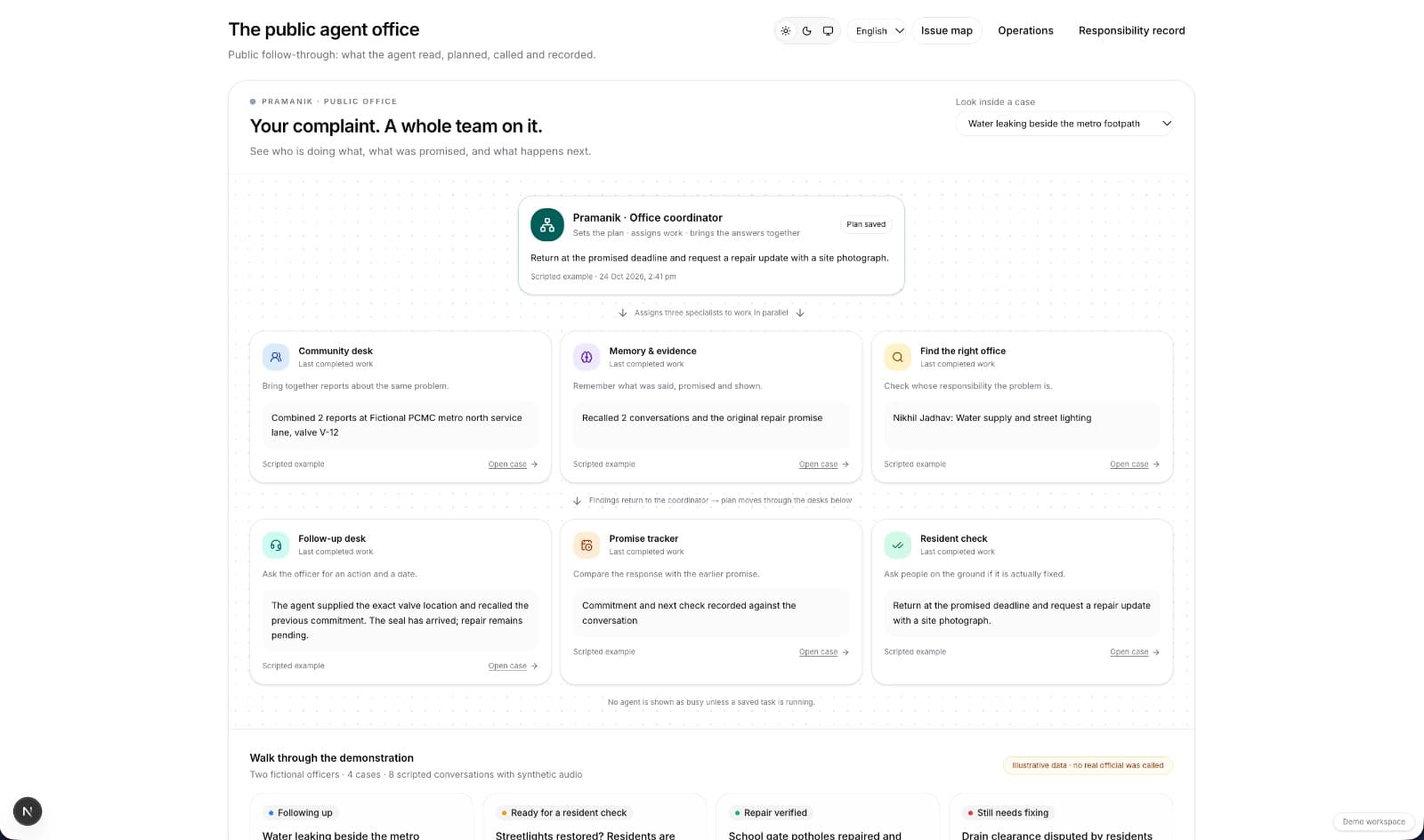Select 'Ready for a resident check' card
Viewport: 1424px width, 840px height.
595,817
